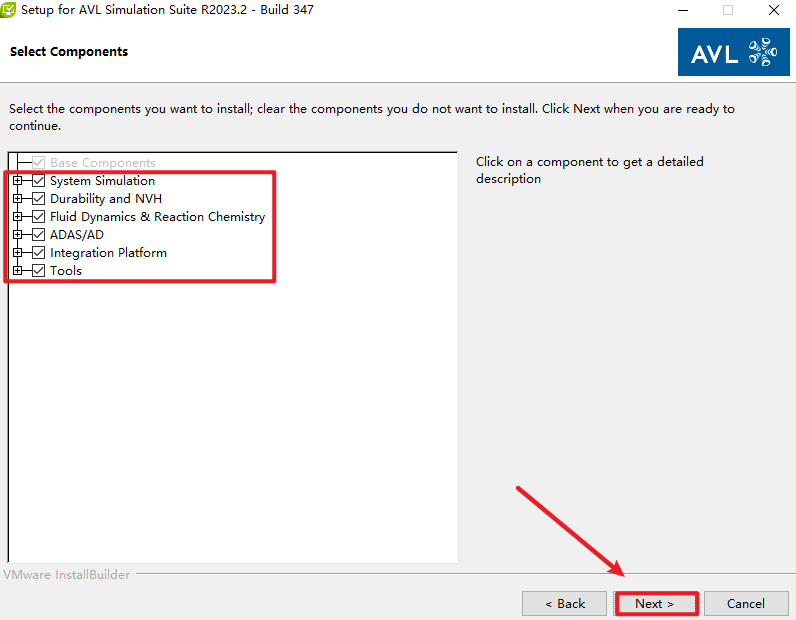
Task: Disable the ADAS/AD component checkbox
Action: [x=39, y=235]
